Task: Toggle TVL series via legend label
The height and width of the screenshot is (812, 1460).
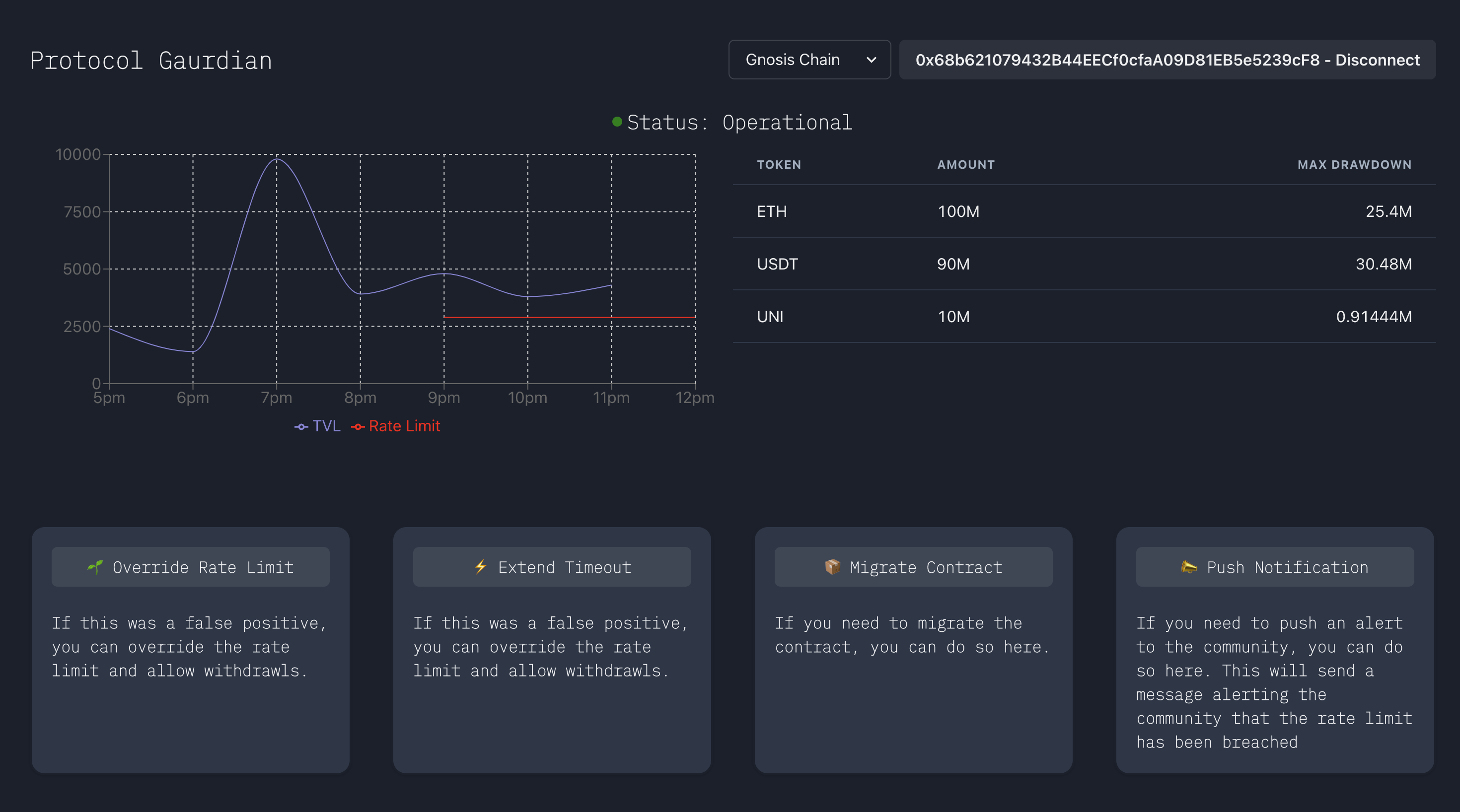Action: [326, 426]
